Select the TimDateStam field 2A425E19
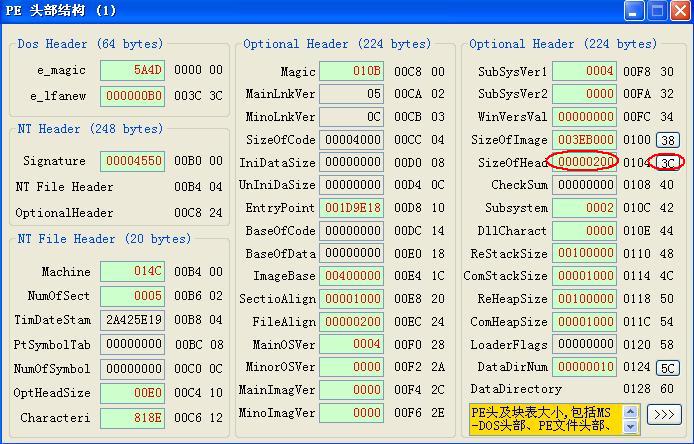 click(x=132, y=320)
